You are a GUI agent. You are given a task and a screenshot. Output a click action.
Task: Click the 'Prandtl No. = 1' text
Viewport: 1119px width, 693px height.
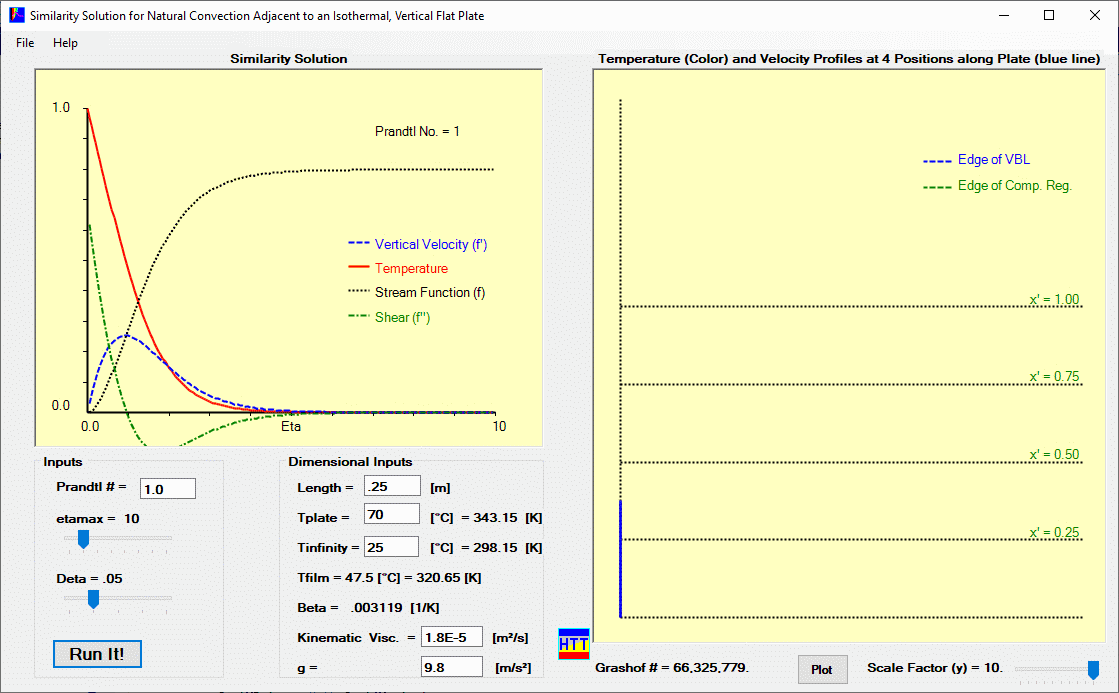pyautogui.click(x=417, y=131)
